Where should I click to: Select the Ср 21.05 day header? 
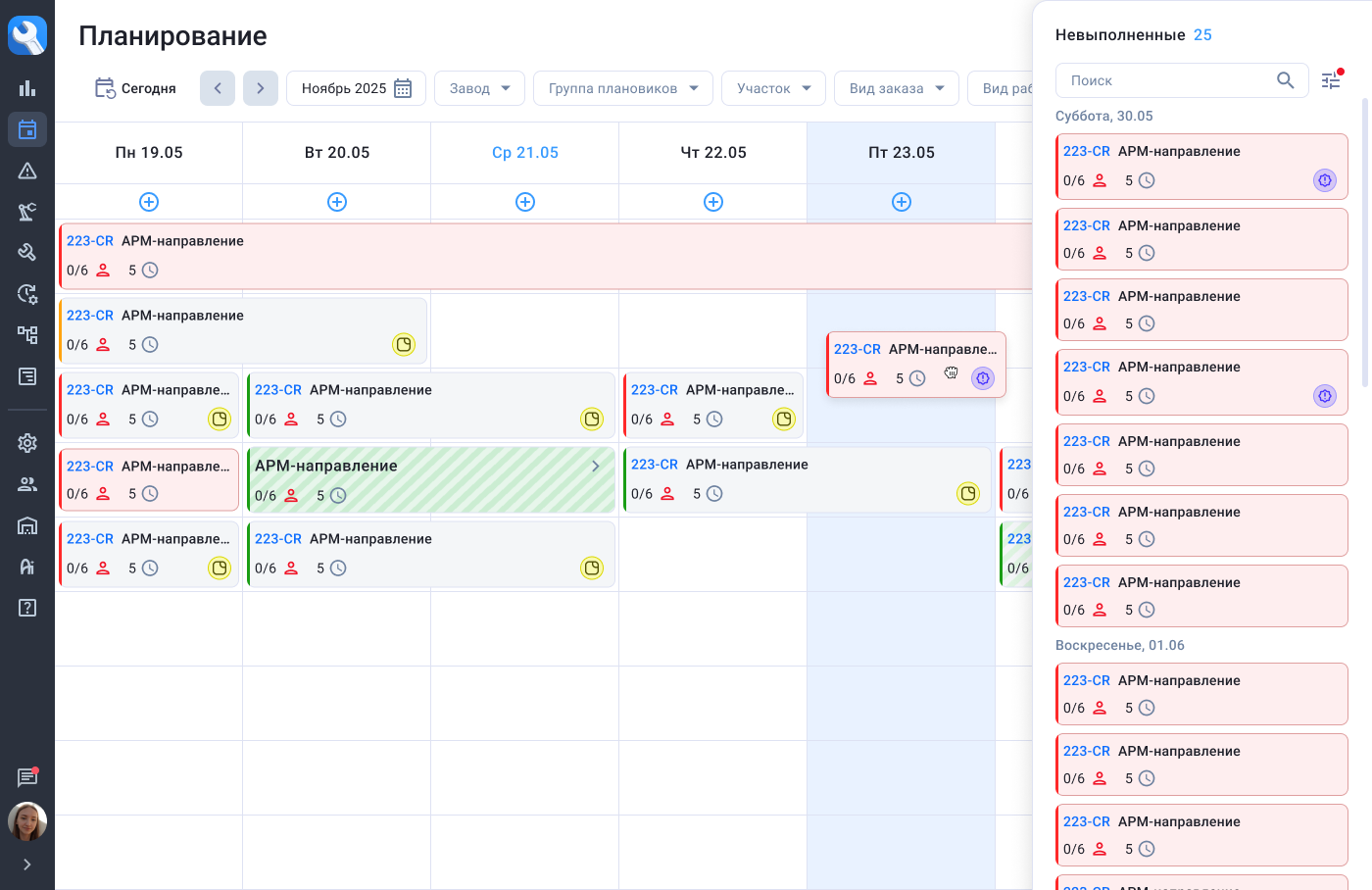point(525,153)
